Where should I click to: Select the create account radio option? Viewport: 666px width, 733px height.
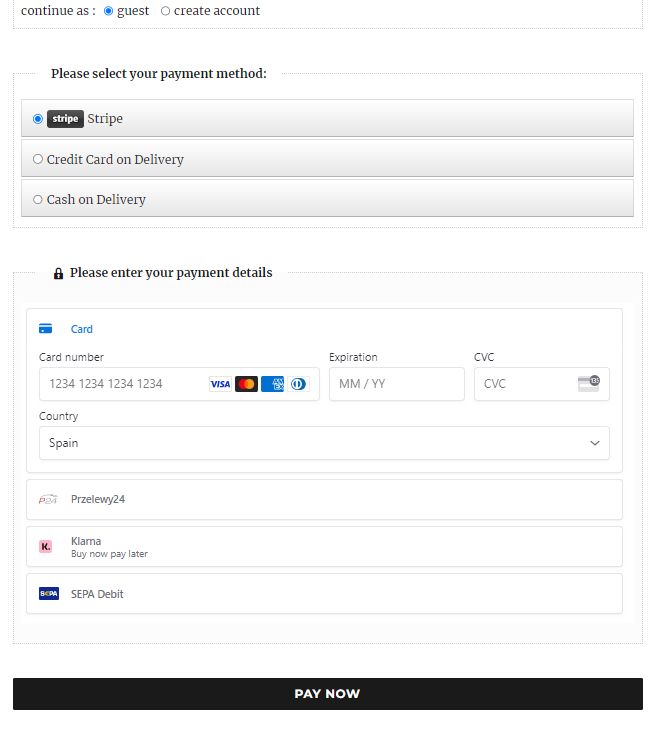click(165, 11)
